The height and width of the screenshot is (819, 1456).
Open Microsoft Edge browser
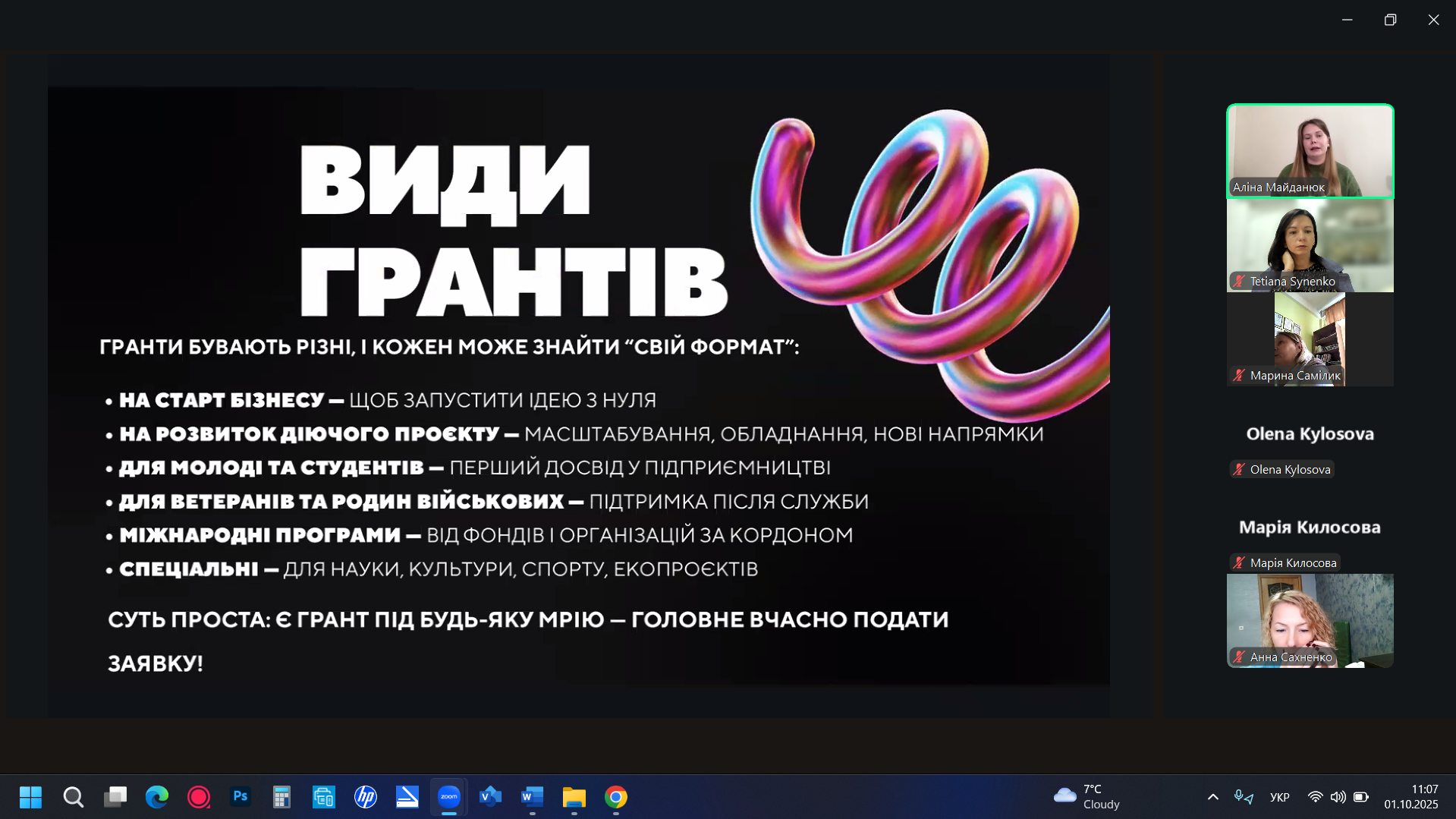click(x=157, y=797)
